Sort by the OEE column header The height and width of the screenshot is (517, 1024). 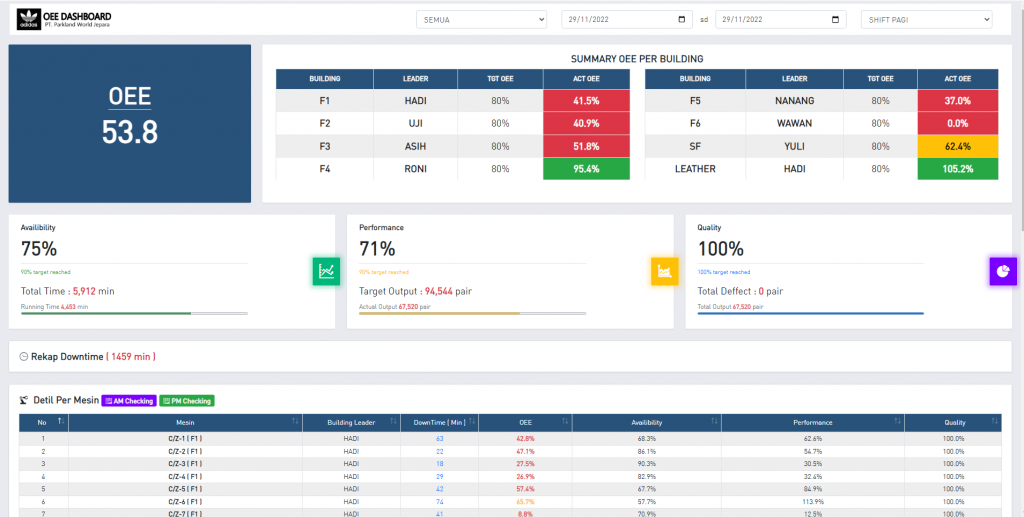coord(525,422)
